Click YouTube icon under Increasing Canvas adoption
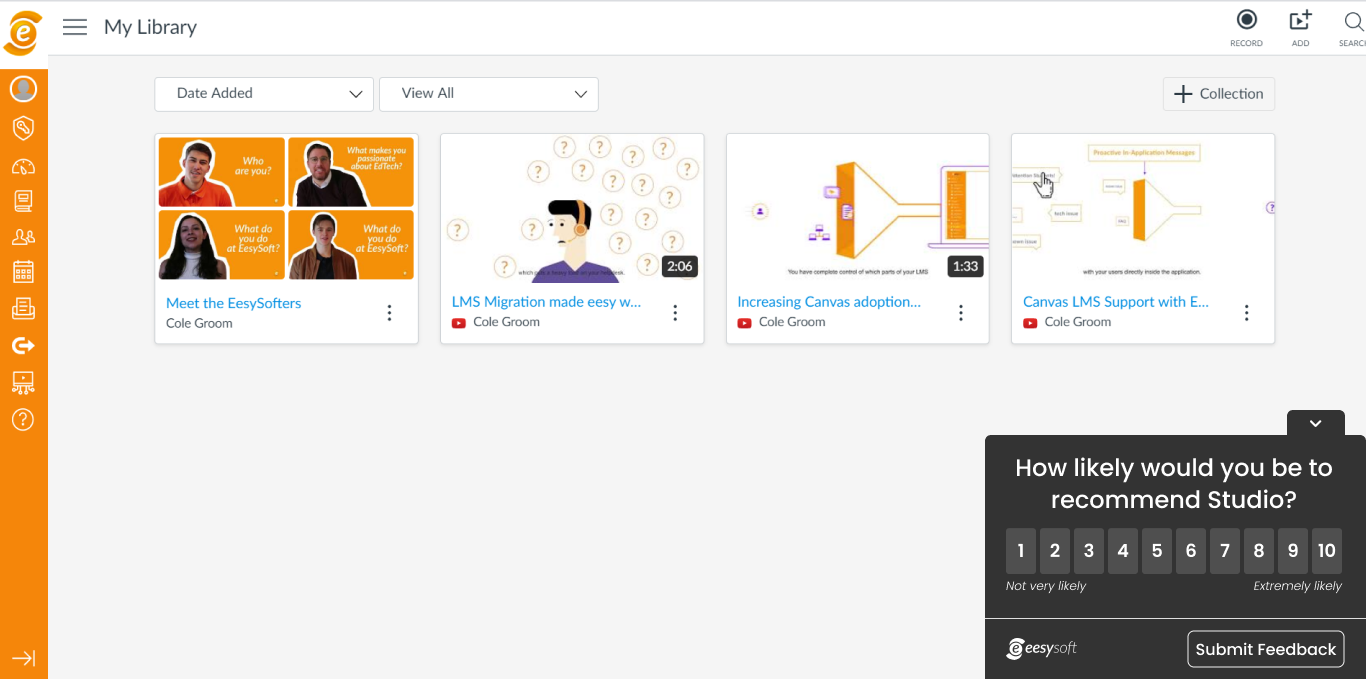 tap(745, 323)
